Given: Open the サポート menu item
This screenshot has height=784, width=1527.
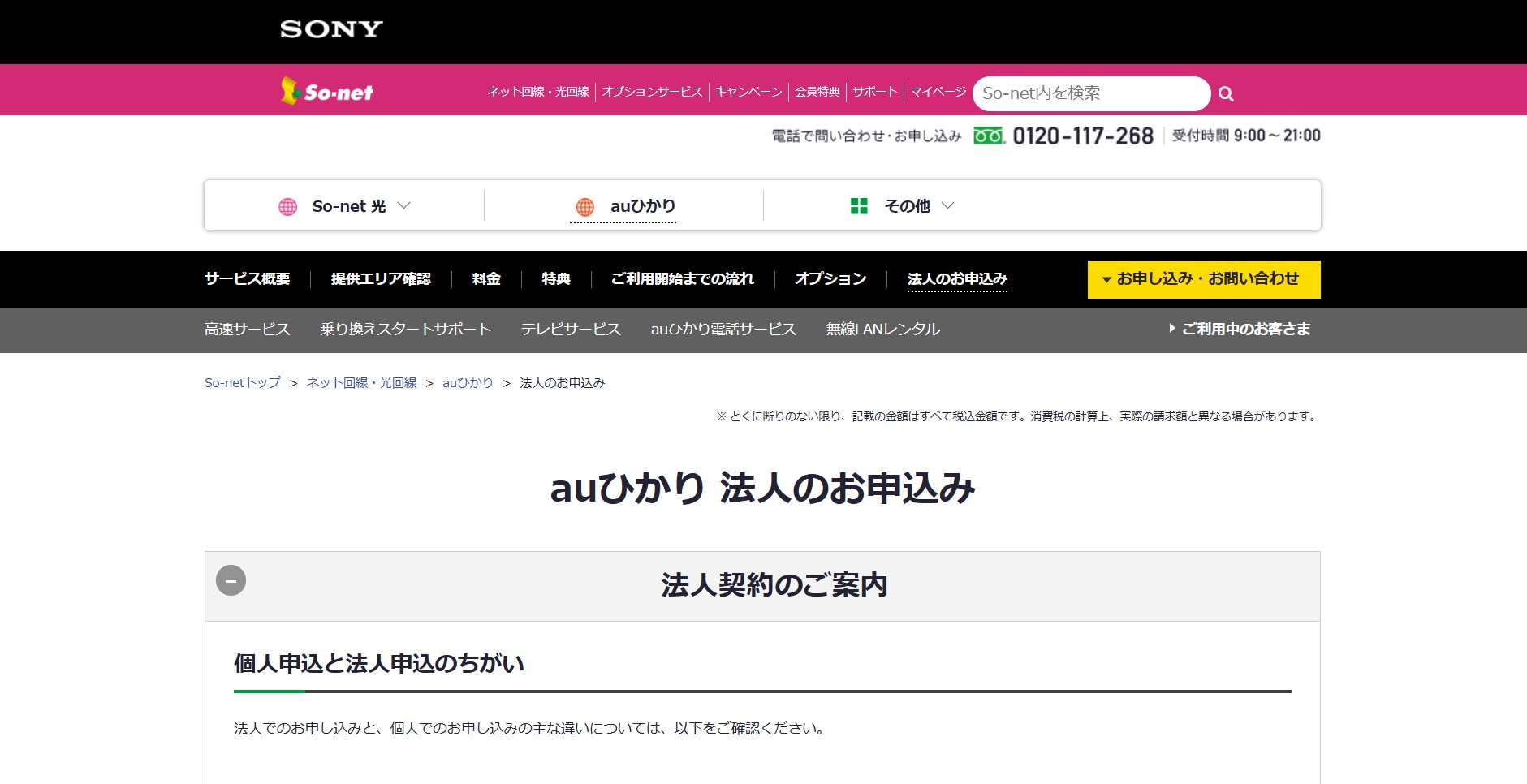Looking at the screenshot, I should tap(874, 92).
